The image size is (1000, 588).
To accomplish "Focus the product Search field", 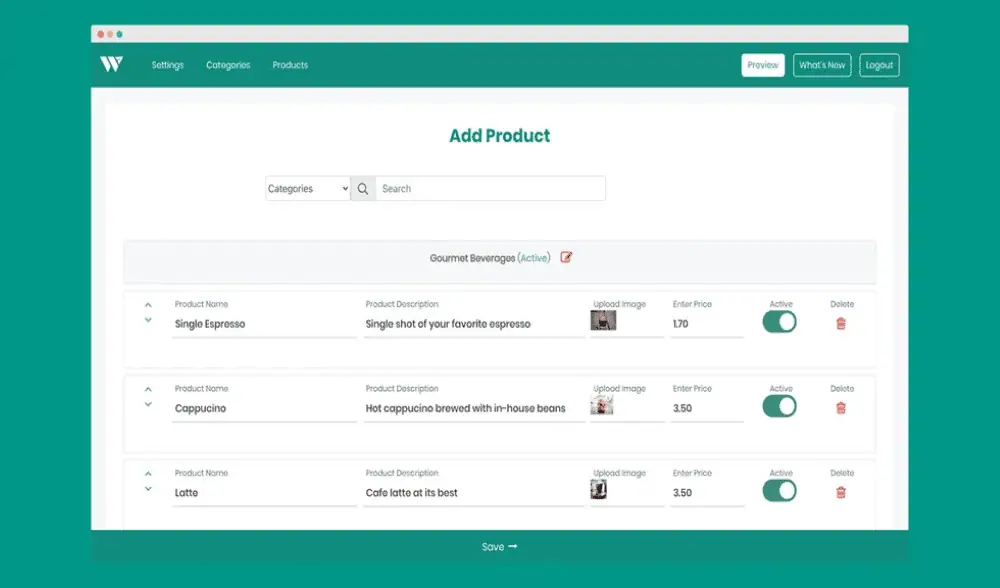I will [490, 189].
